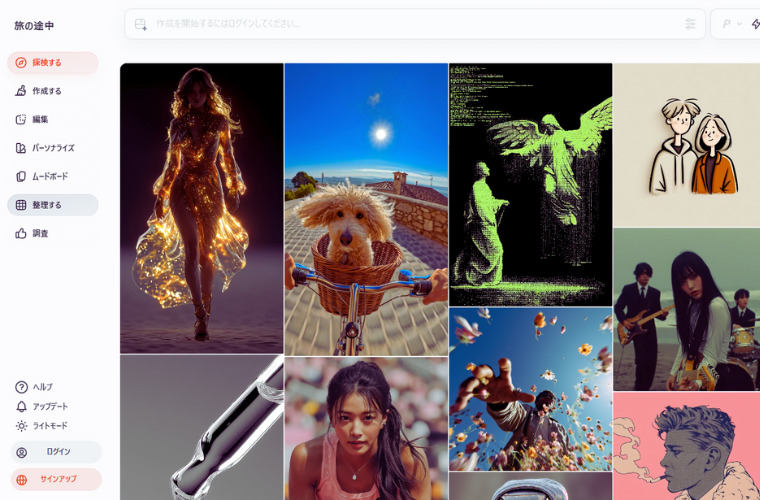Click the 作成する (Create) icon
This screenshot has height=500, width=760.
coord(21,91)
